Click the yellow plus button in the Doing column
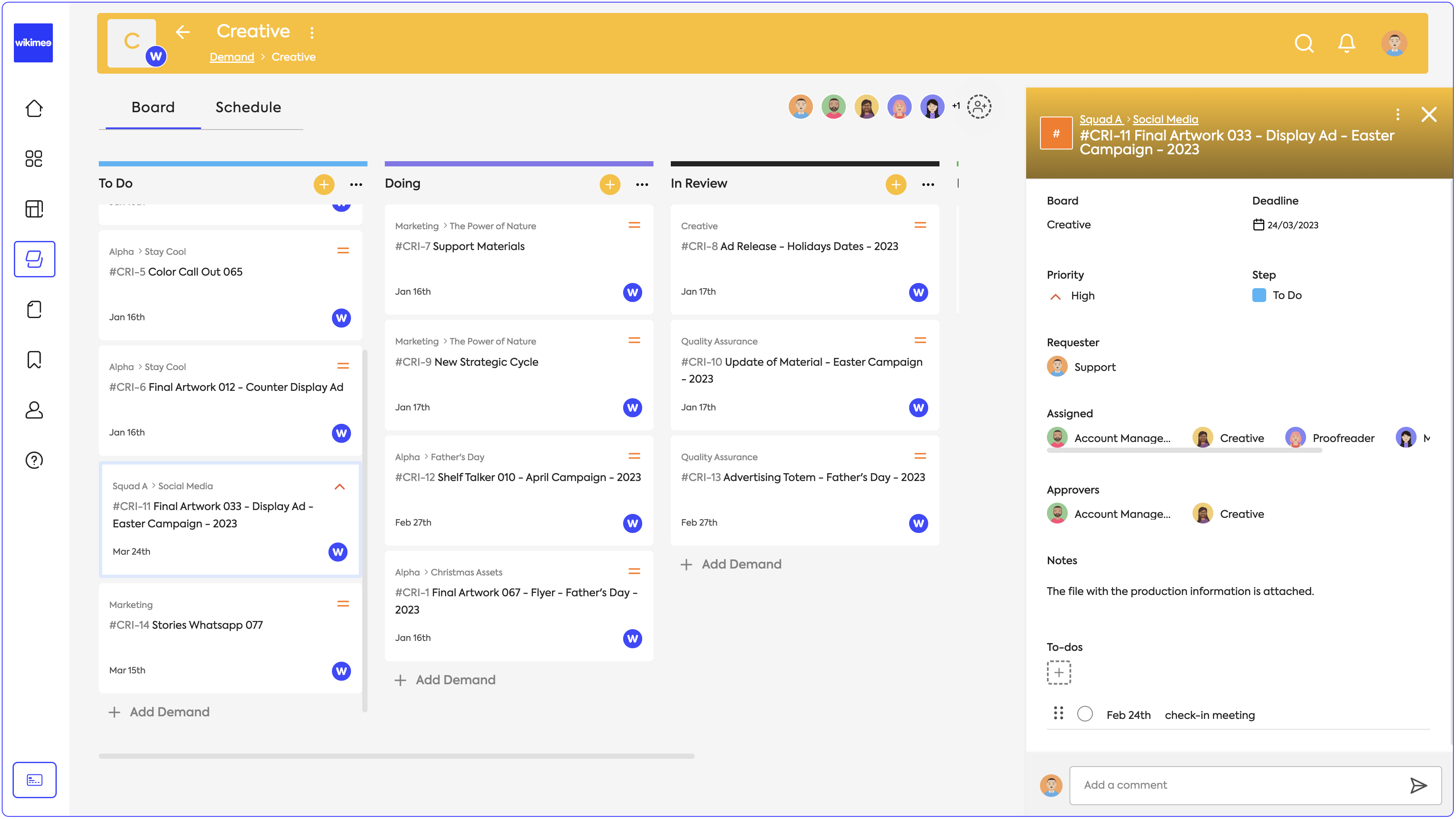This screenshot has width=1456, height=819. (609, 184)
